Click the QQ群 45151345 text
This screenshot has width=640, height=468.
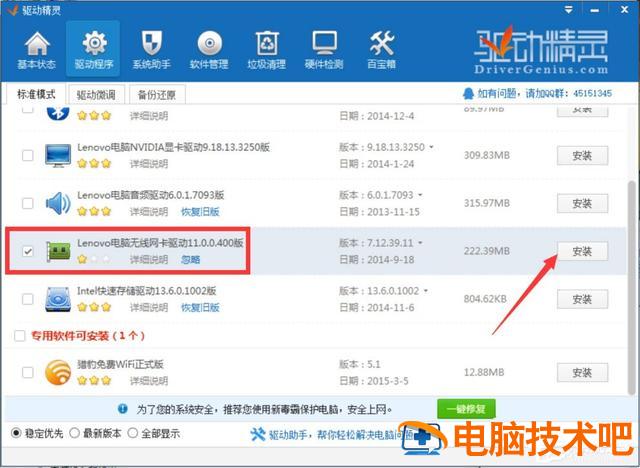click(x=545, y=94)
